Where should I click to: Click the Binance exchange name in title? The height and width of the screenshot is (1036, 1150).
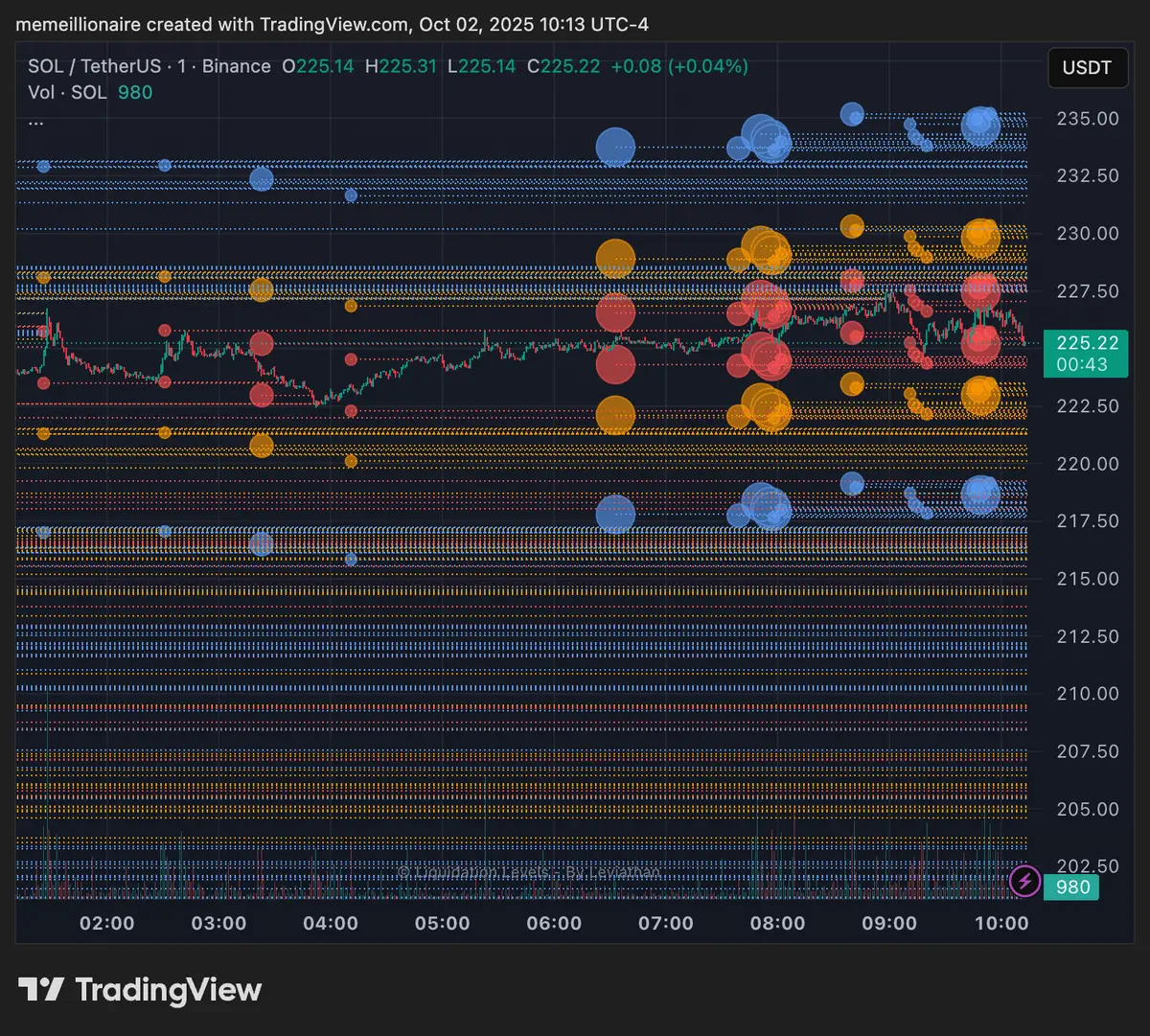click(236, 66)
